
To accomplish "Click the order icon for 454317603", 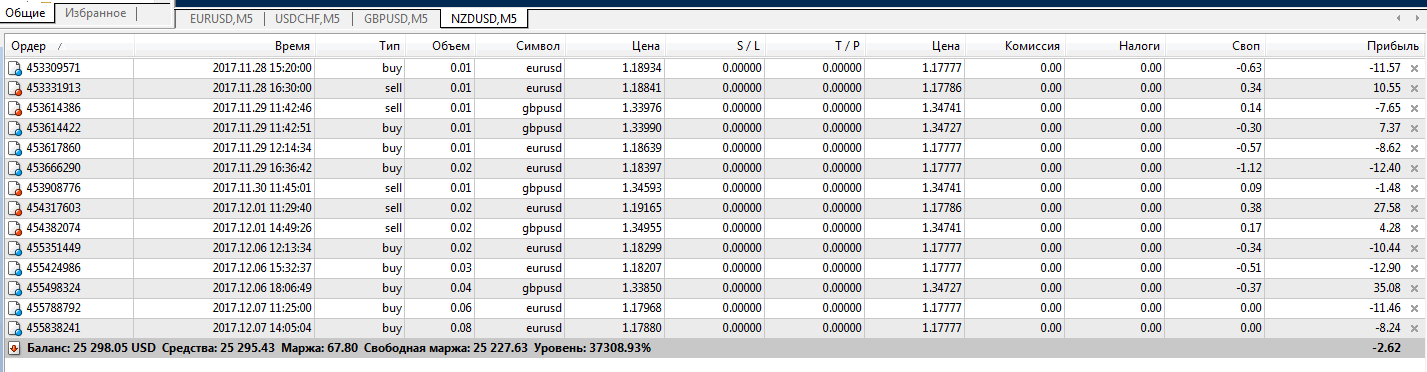I will tap(15, 208).
